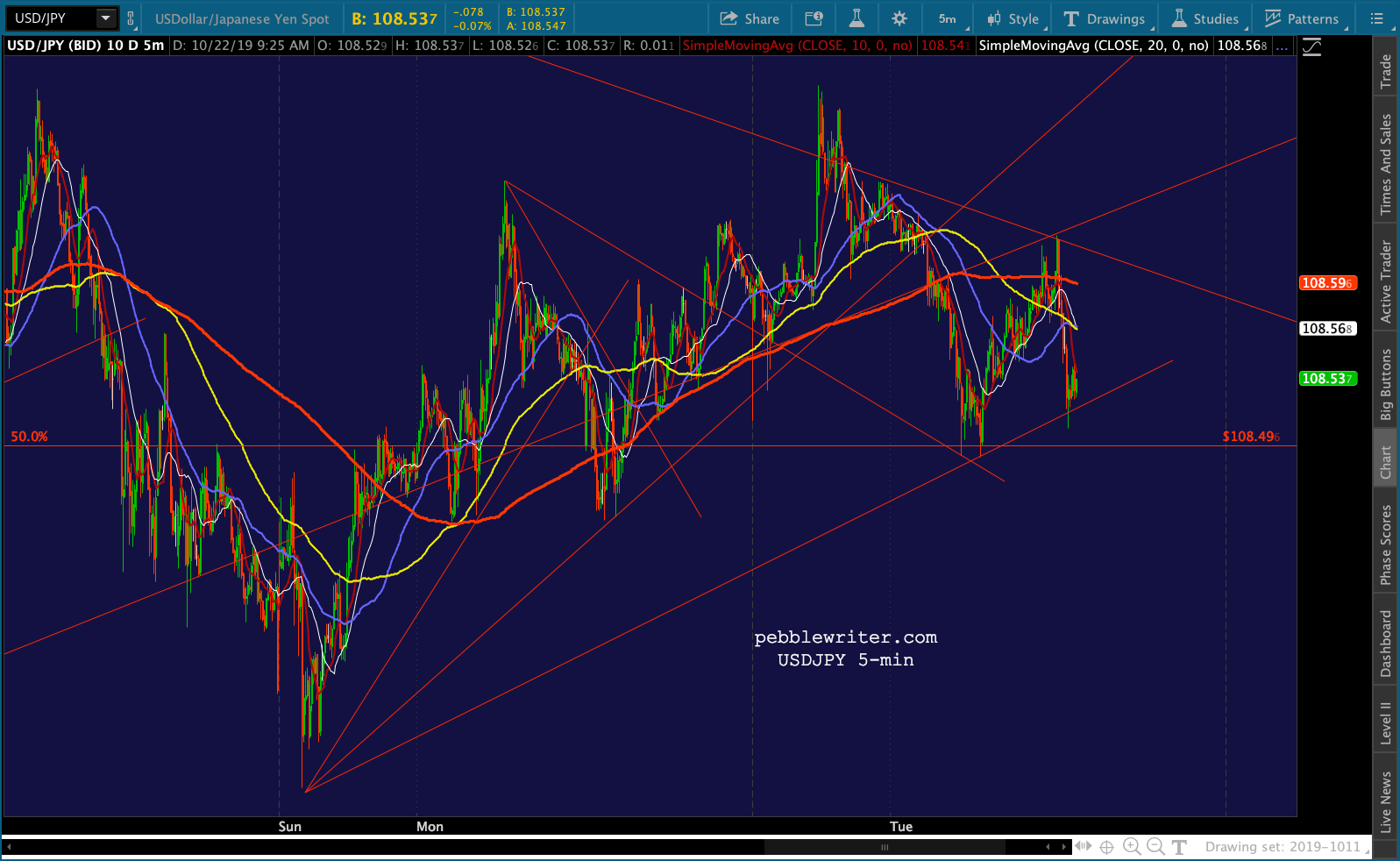Click the Share button
This screenshot has width=1400, height=861.
(x=750, y=18)
